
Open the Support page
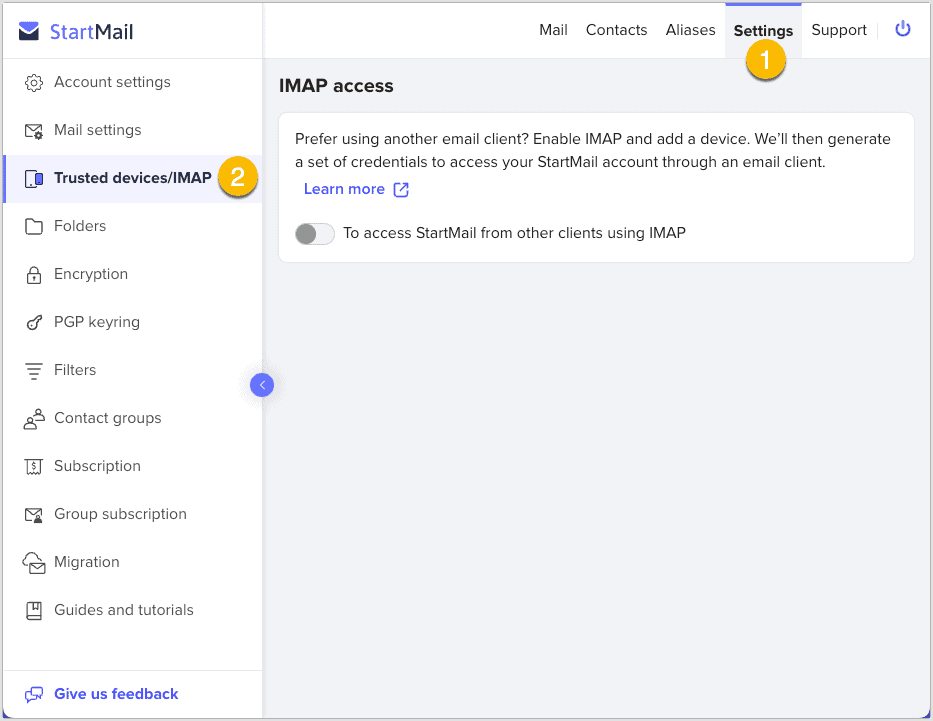(838, 30)
